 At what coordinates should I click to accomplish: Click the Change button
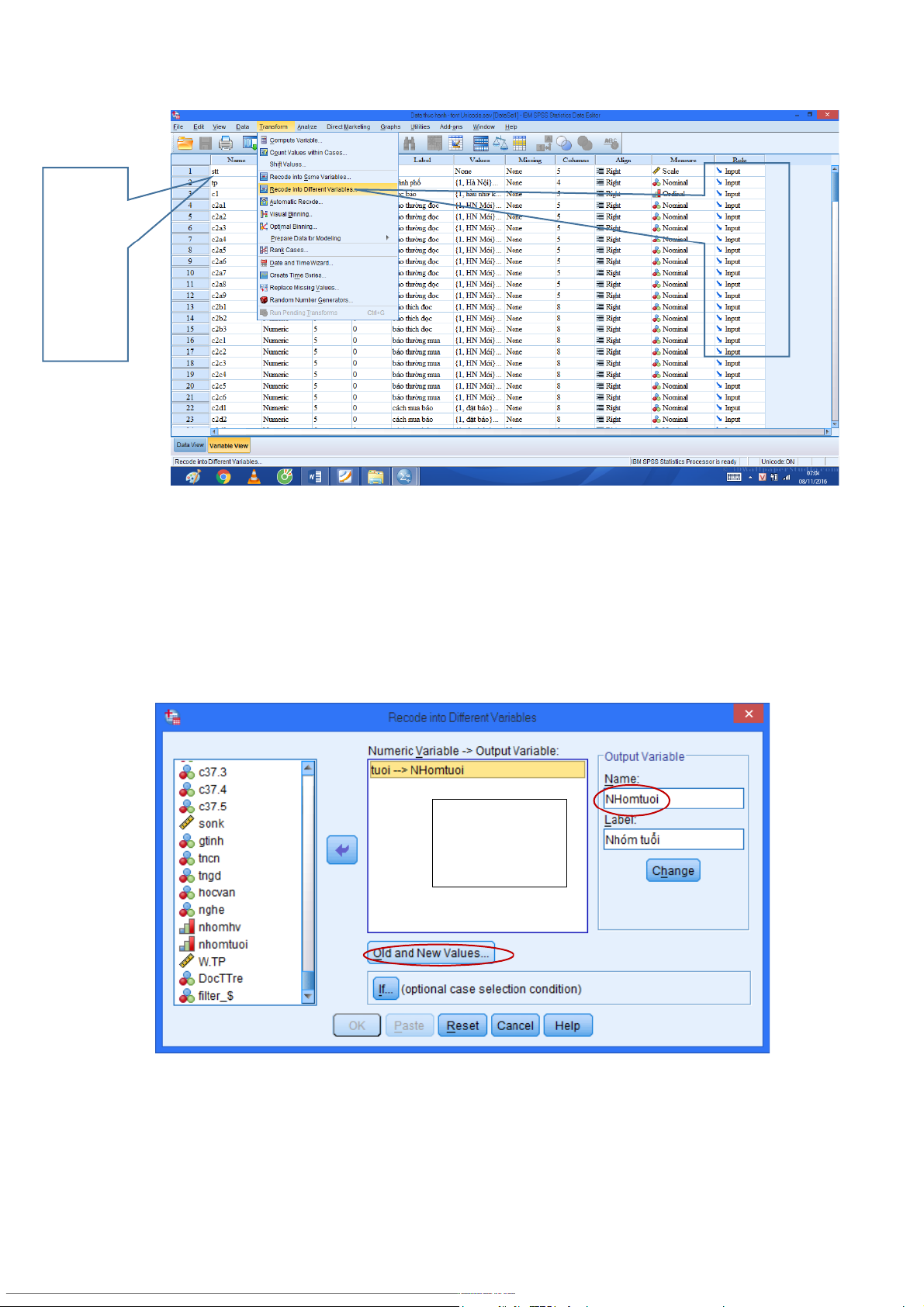tap(673, 870)
